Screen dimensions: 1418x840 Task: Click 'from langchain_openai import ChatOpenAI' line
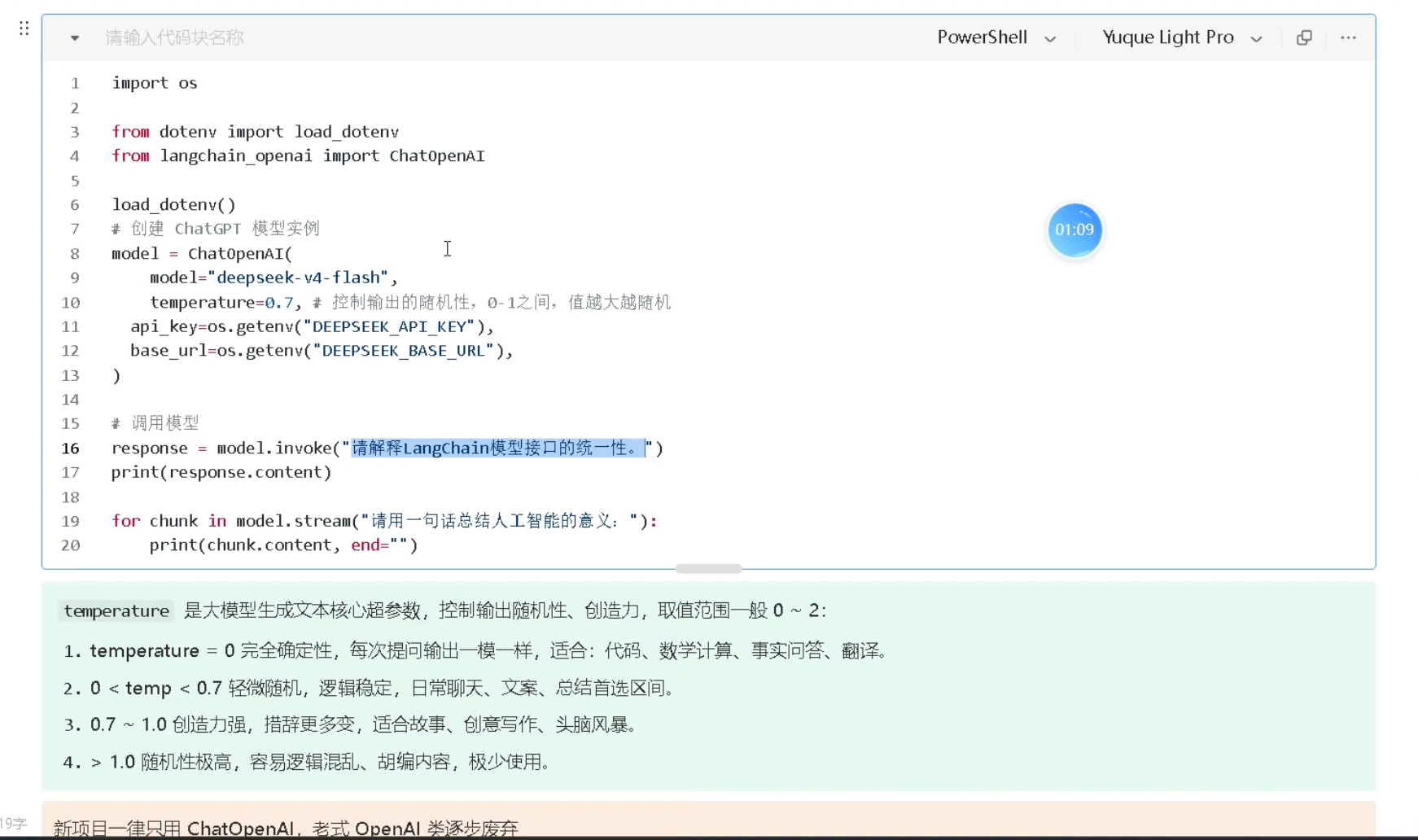point(298,155)
